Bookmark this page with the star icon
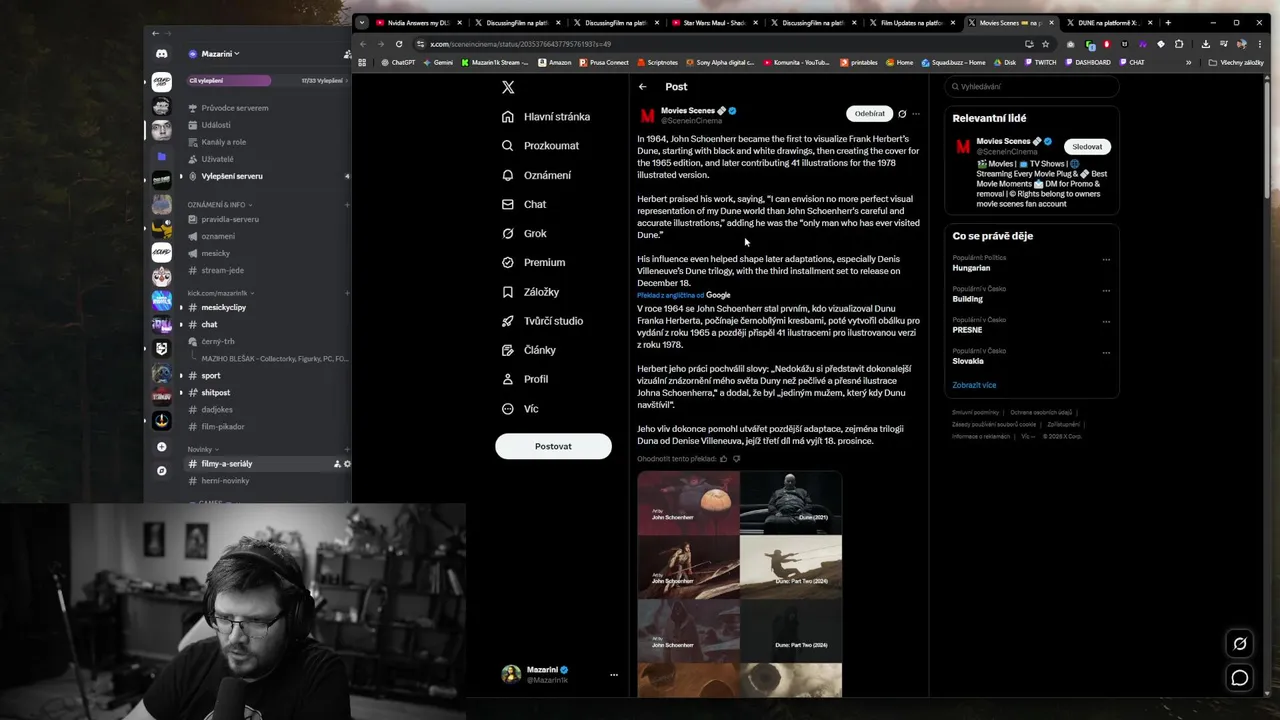 pyautogui.click(x=1046, y=44)
